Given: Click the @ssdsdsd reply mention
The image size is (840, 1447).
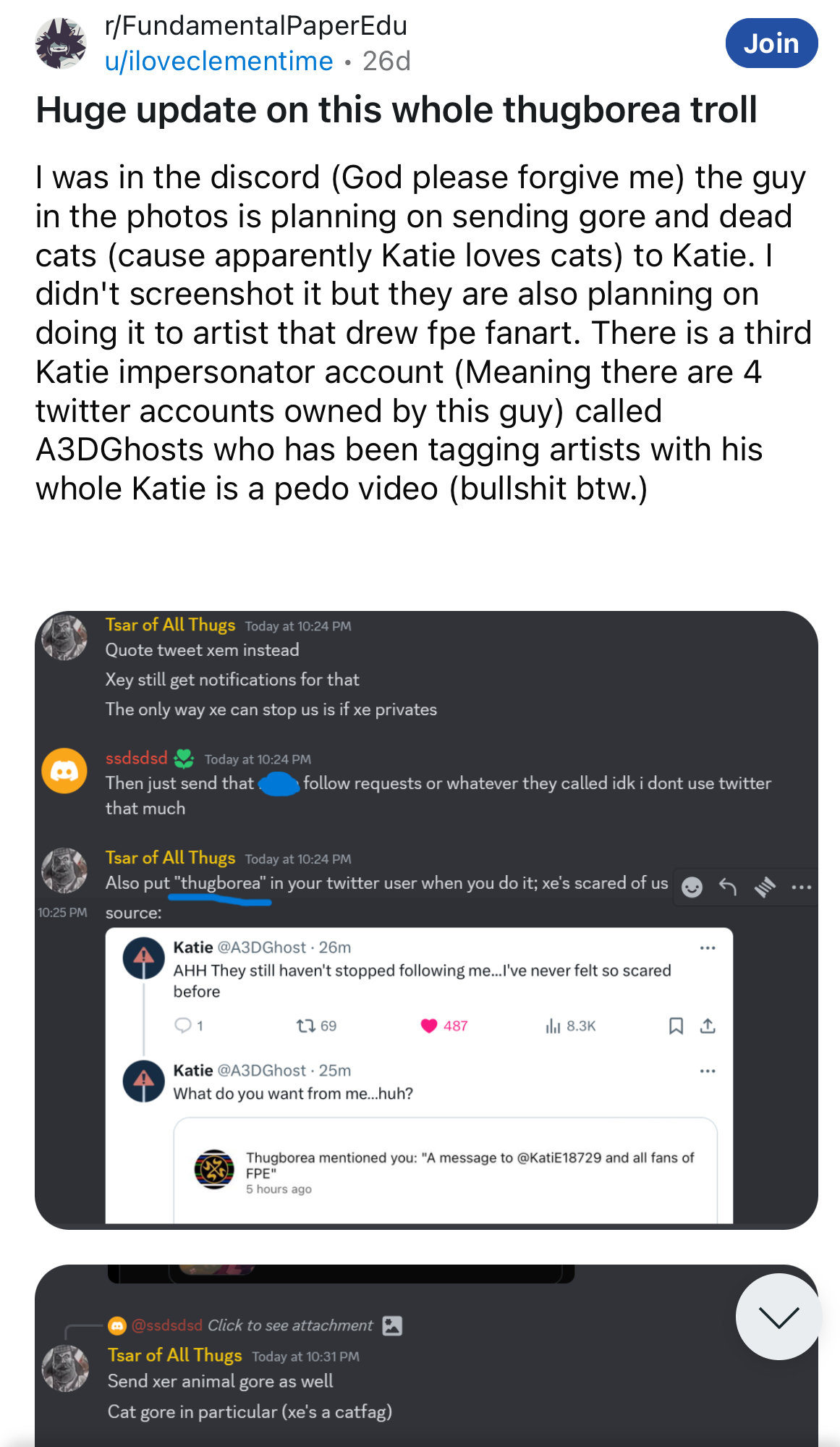Looking at the screenshot, I should [x=167, y=1325].
